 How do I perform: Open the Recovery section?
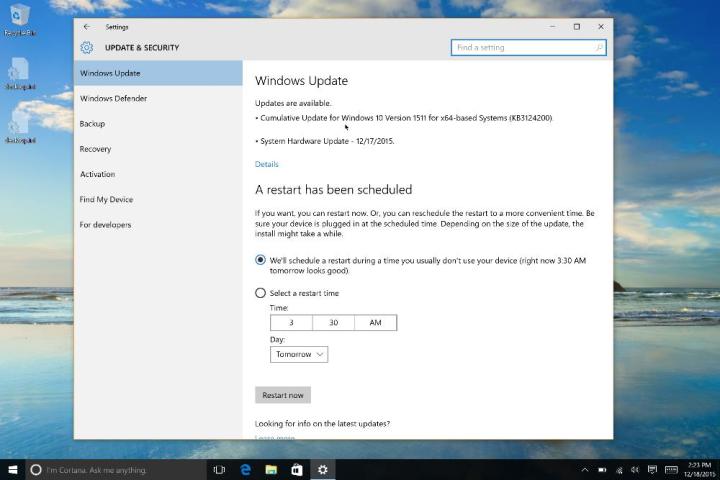[x=158, y=149]
